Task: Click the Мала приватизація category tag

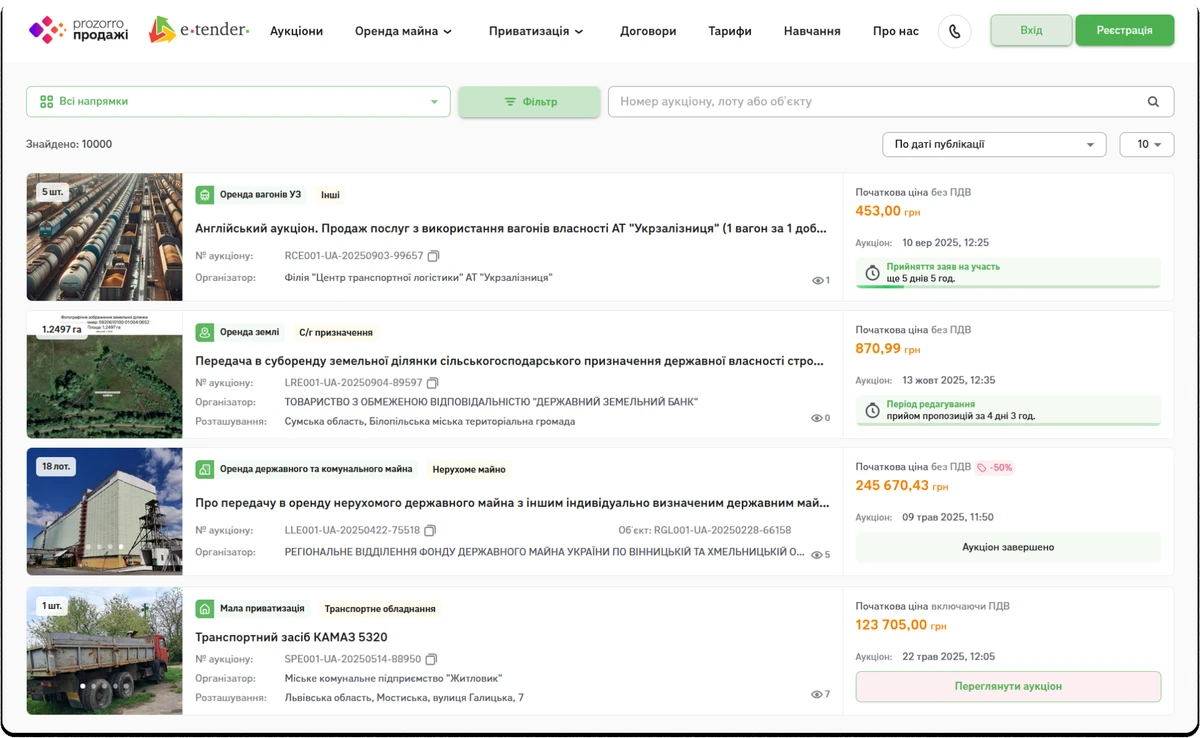Action: tap(251, 608)
